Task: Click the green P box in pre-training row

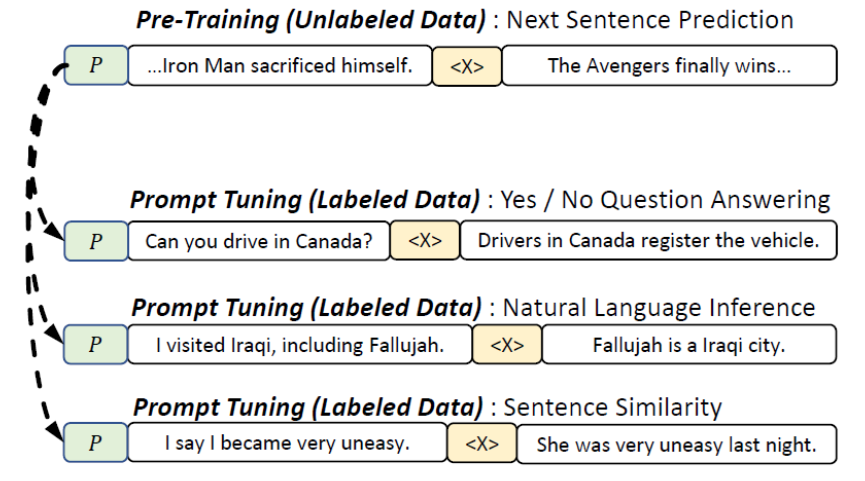Action: (96, 65)
